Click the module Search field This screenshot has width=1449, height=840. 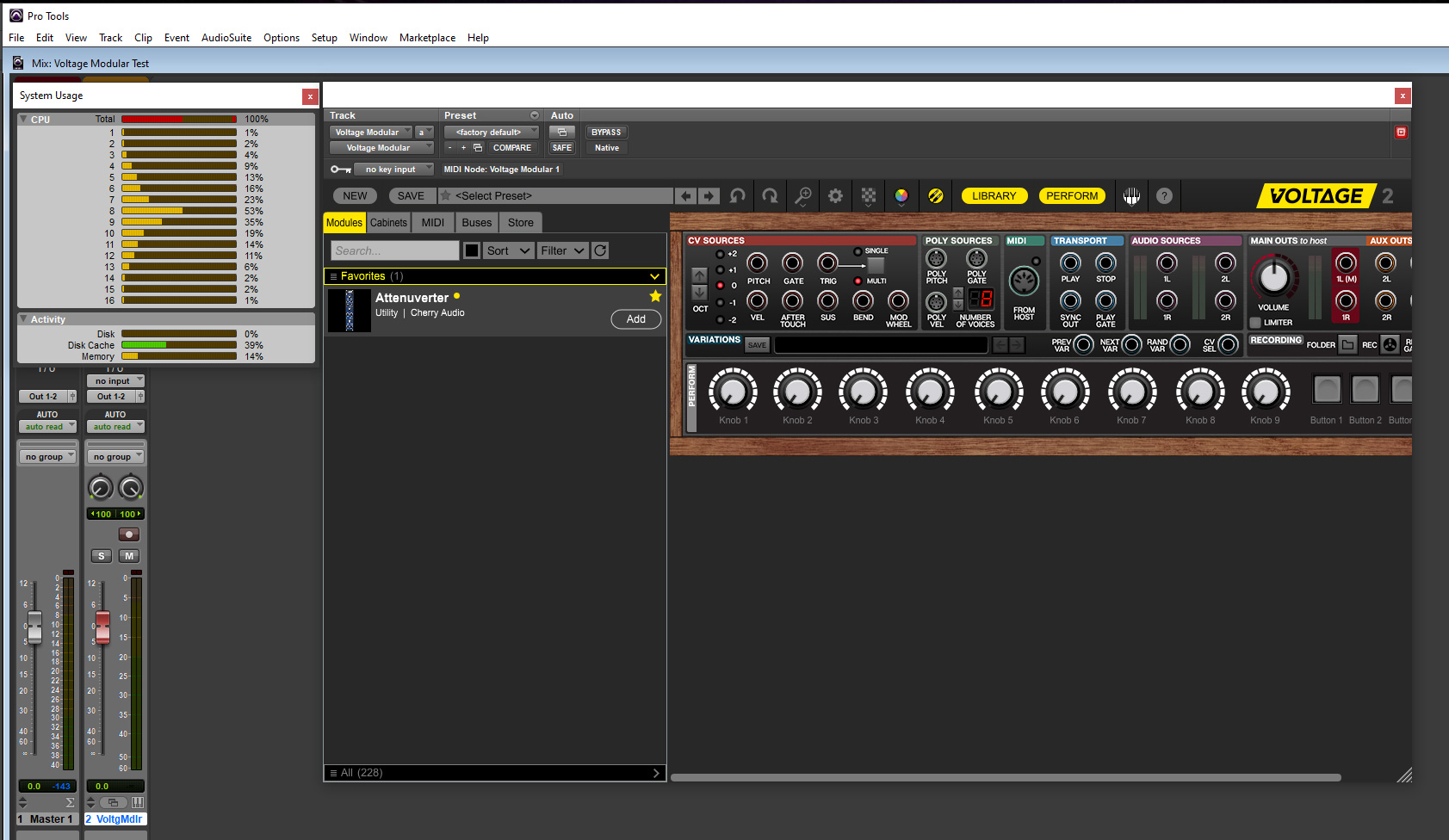(395, 250)
